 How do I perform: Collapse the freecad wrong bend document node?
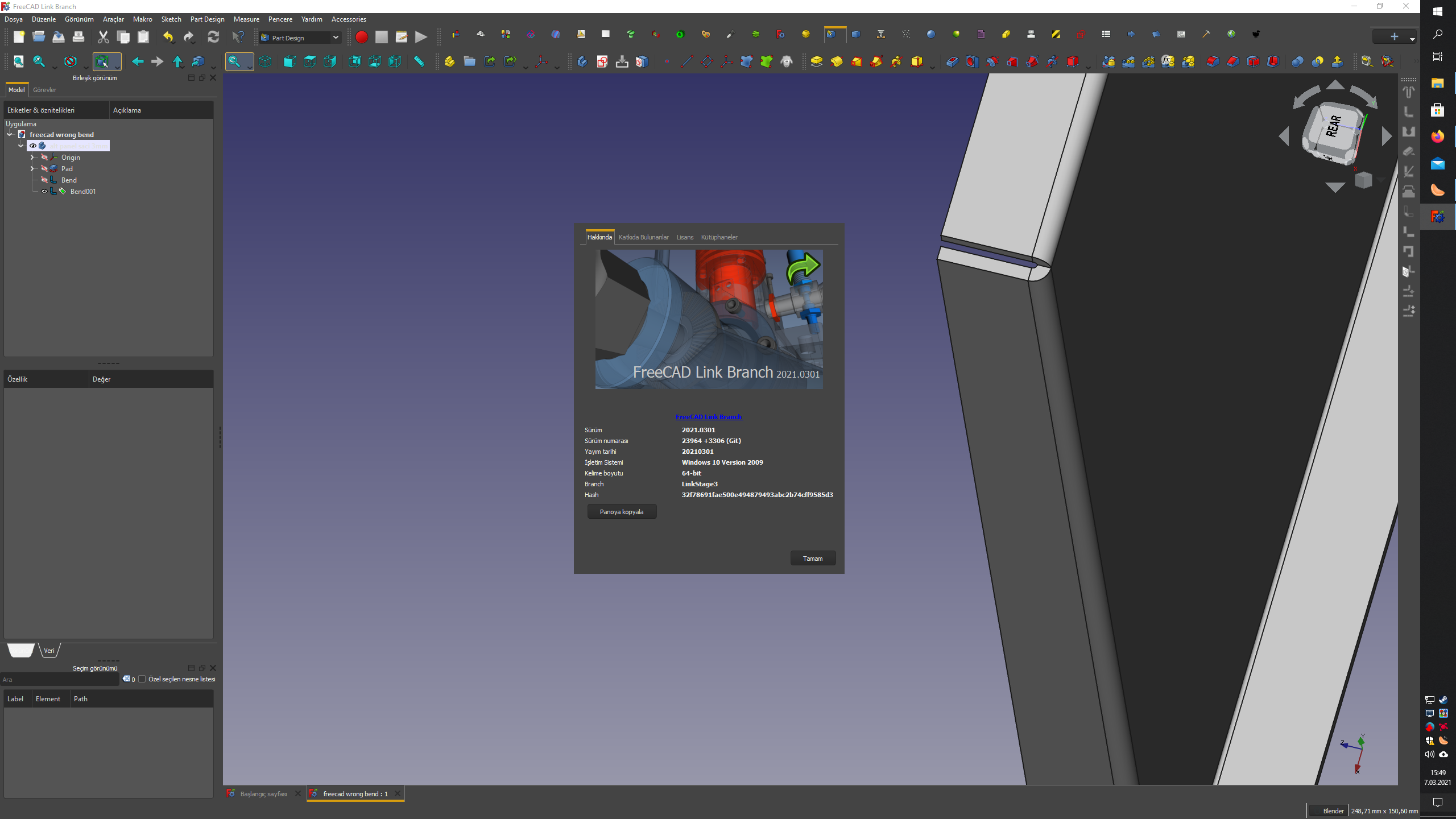(10, 135)
